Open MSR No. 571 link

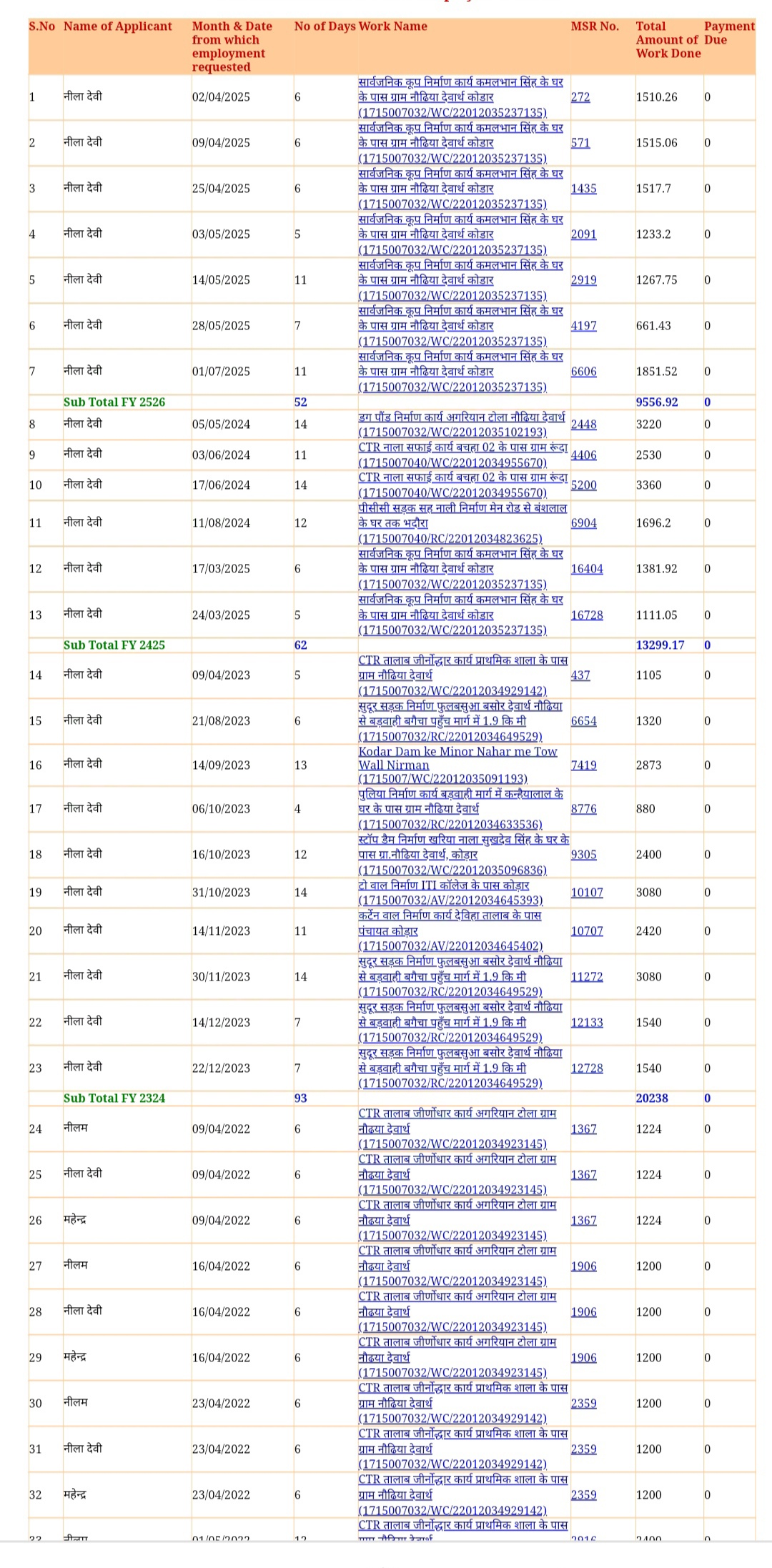(580, 143)
